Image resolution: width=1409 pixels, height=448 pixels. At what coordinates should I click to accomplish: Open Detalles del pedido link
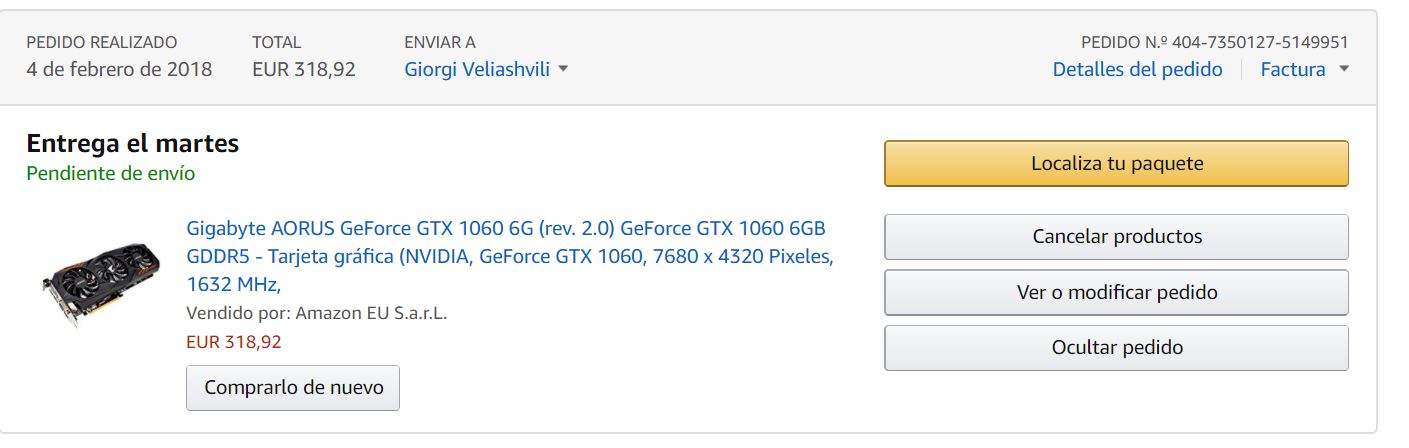pyautogui.click(x=1137, y=70)
